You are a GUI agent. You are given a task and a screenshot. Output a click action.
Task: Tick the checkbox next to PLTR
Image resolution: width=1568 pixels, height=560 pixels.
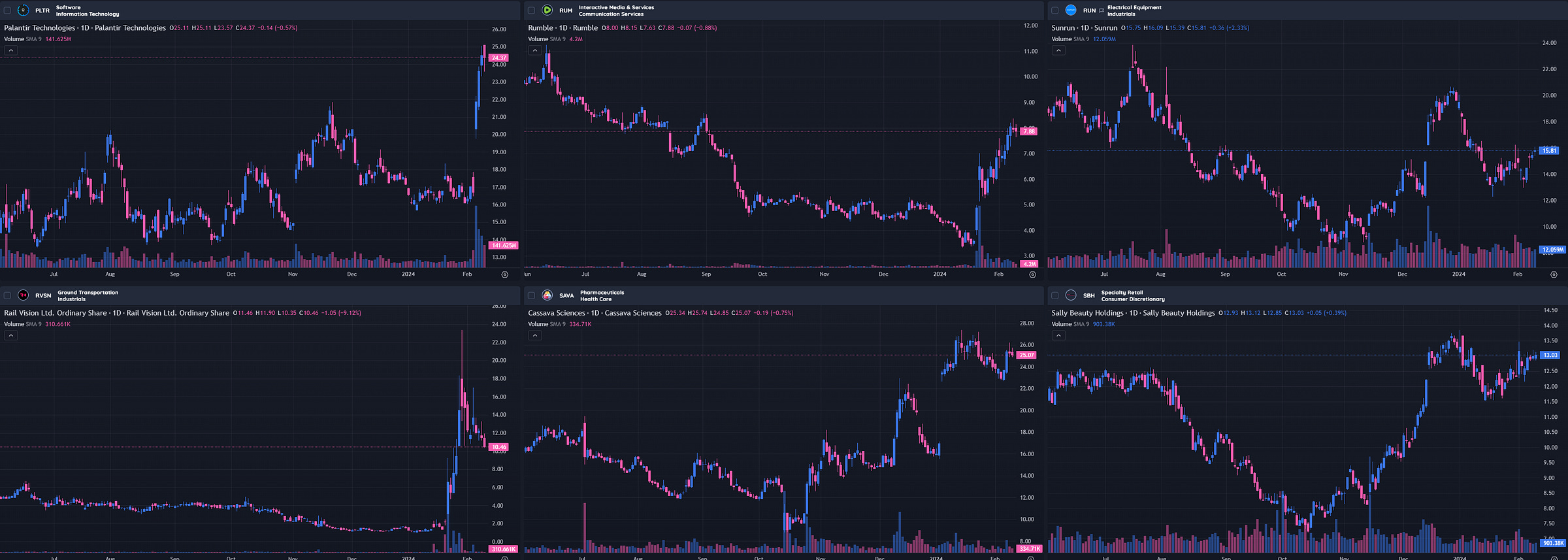[x=8, y=10]
